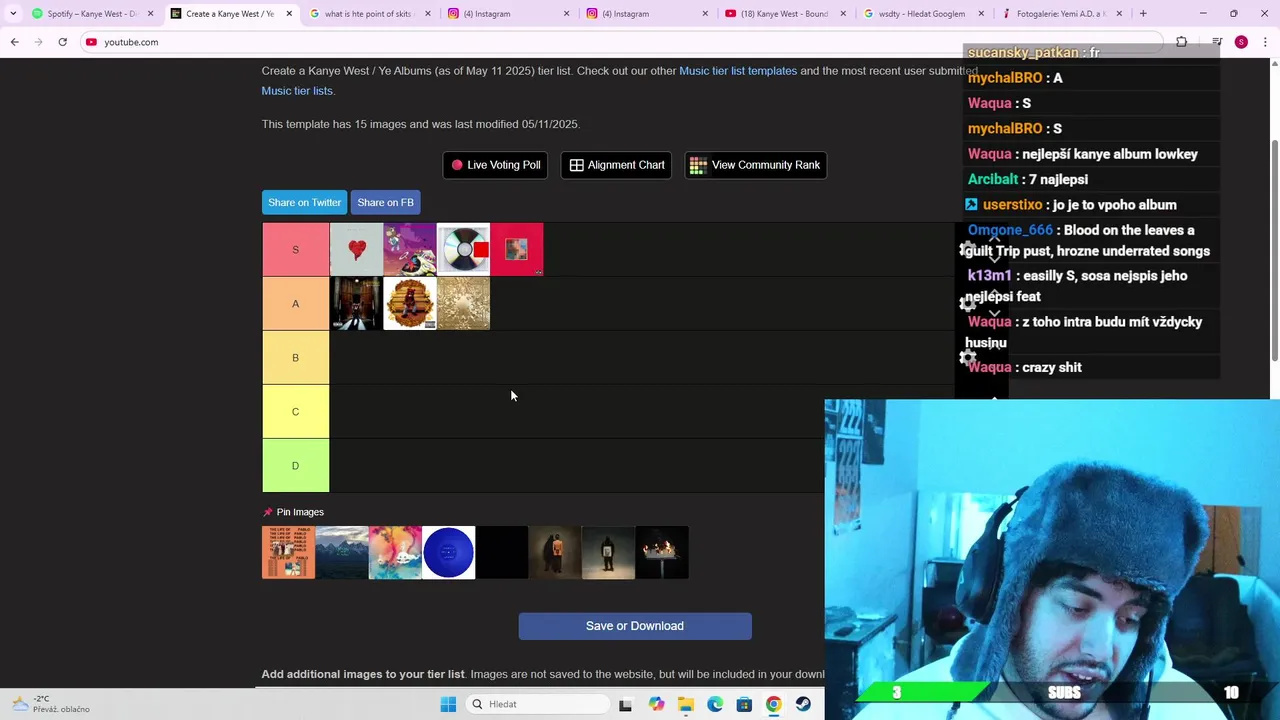This screenshot has height=720, width=1280.
Task: Open Copilot from the taskbar
Action: (x=656, y=704)
